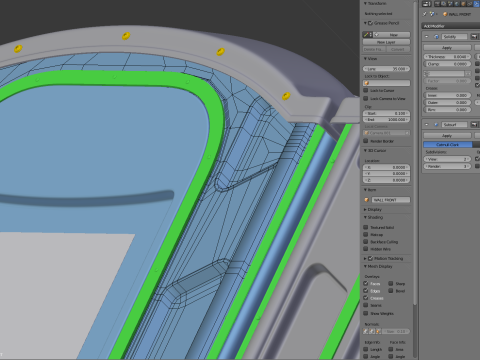Image resolution: width=480 pixels, height=360 pixels.
Task: Toggle Subsurf modifier render camera icon
Action: (474, 125)
